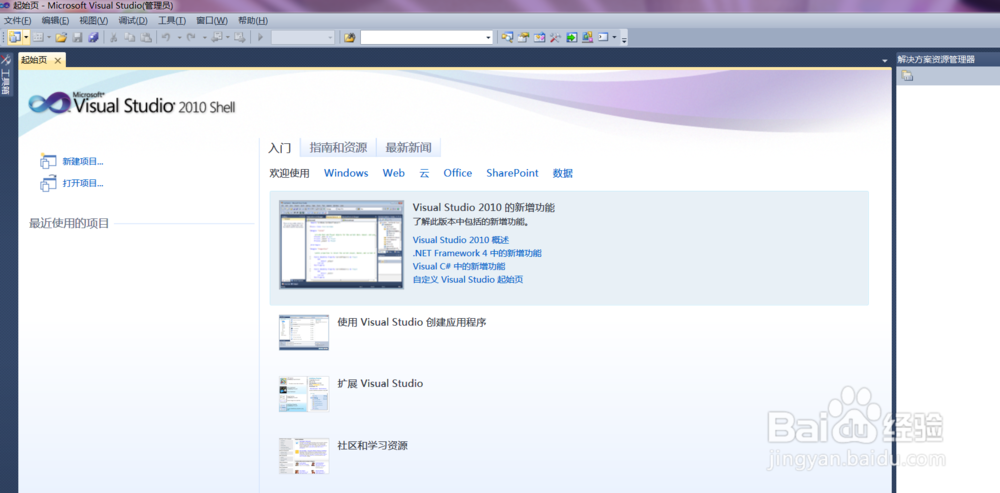Click the Cut scissors icon
Image resolution: width=1000 pixels, height=493 pixels.
click(x=114, y=38)
